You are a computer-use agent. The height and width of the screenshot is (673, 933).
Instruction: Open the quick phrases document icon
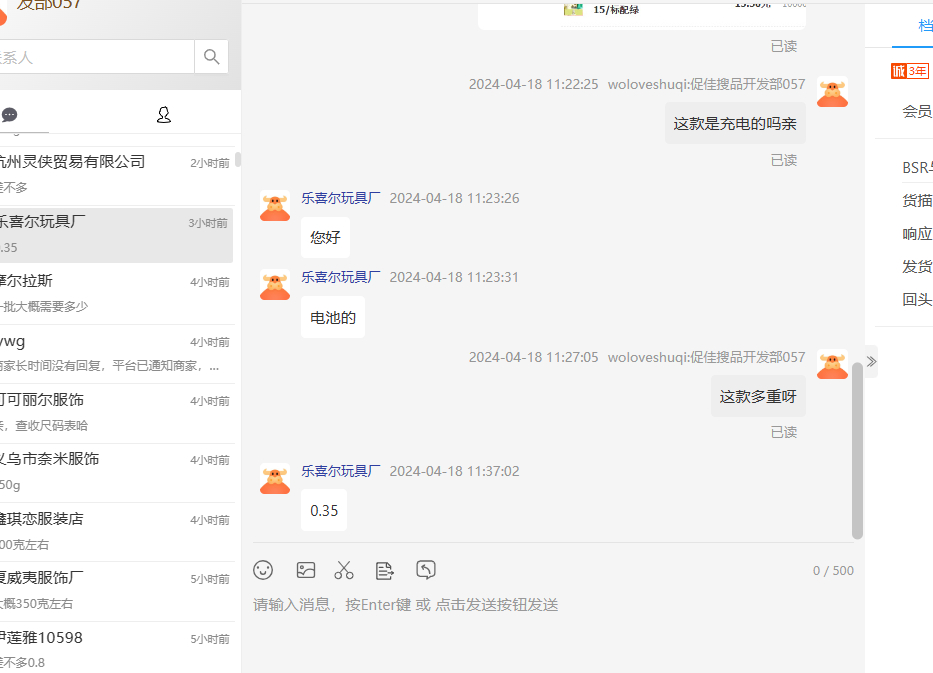tap(384, 570)
